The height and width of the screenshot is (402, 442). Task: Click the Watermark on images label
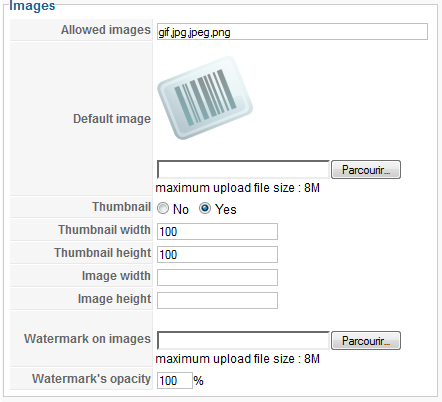87,339
